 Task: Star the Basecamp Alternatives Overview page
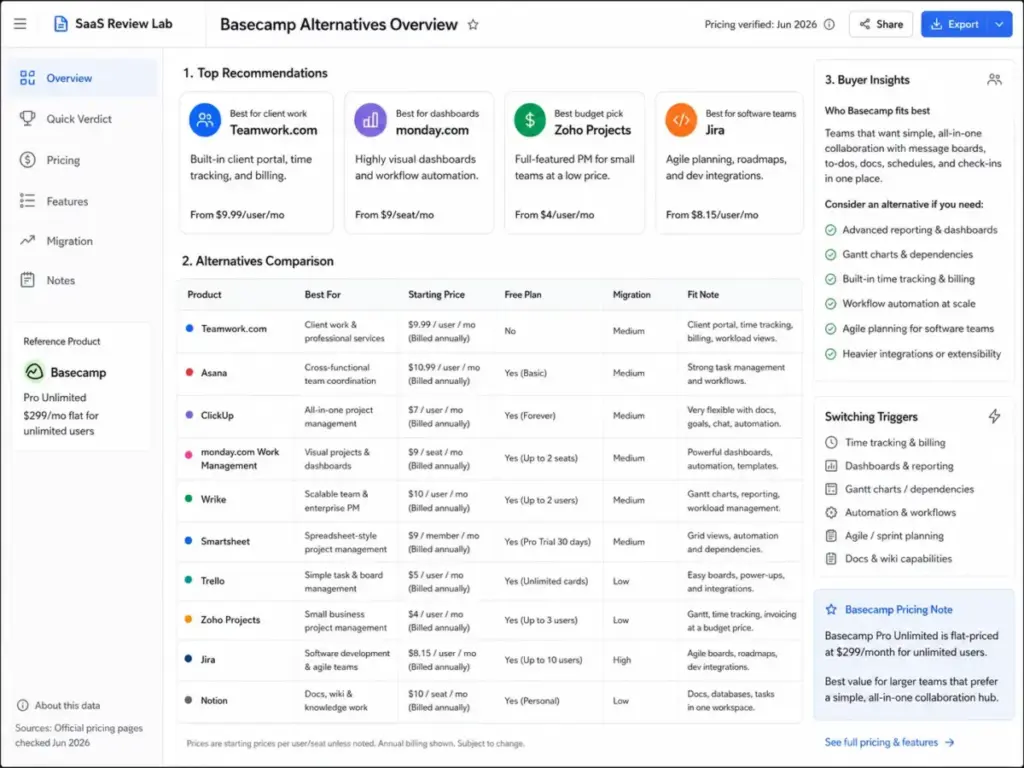pyautogui.click(x=473, y=25)
